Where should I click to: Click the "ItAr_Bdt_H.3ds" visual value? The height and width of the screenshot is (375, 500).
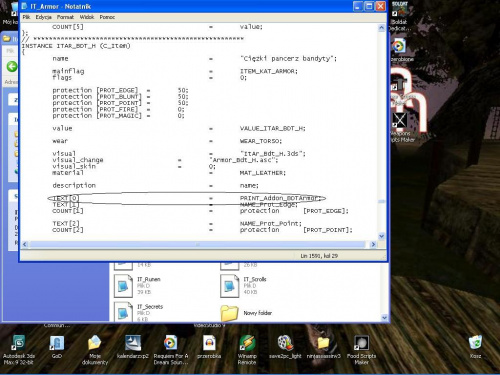273,154
